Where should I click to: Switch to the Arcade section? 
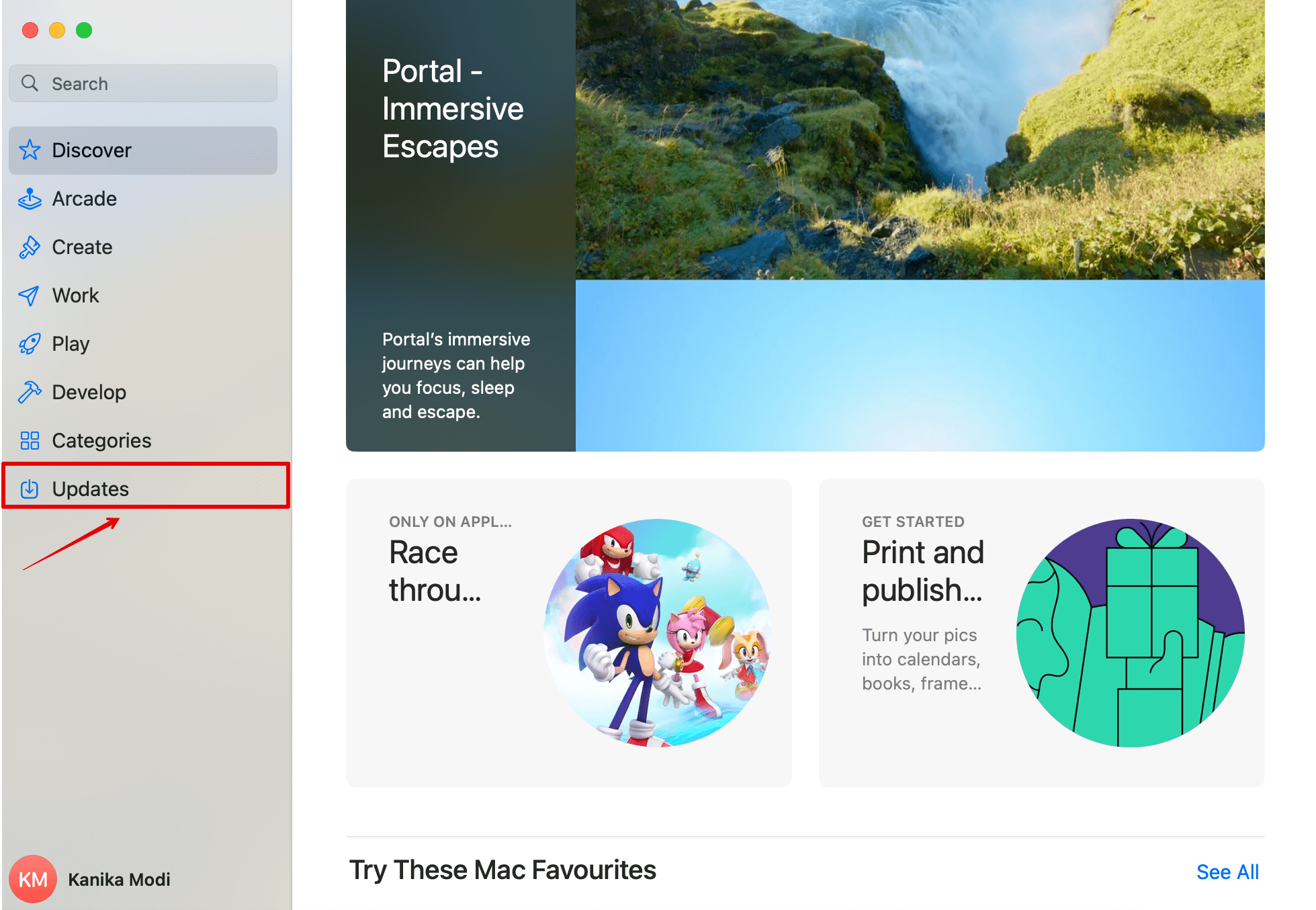pos(85,199)
